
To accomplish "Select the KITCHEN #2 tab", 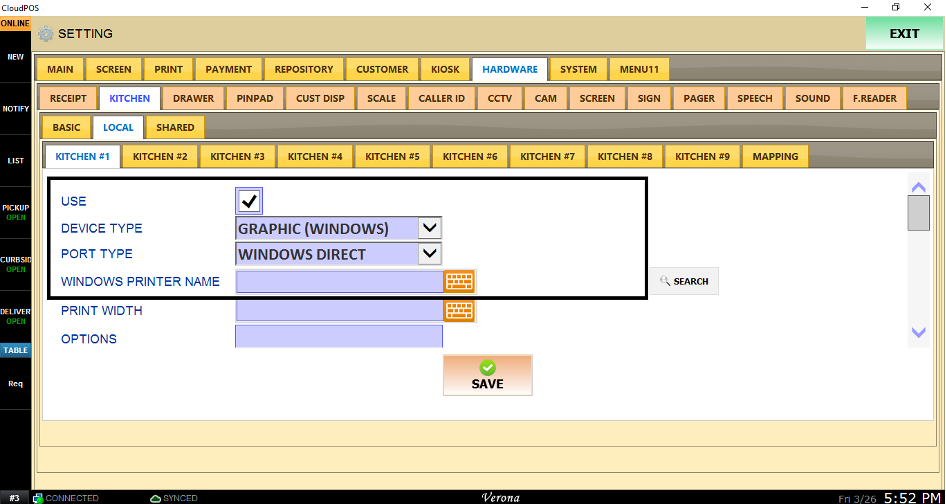I will [x=160, y=156].
